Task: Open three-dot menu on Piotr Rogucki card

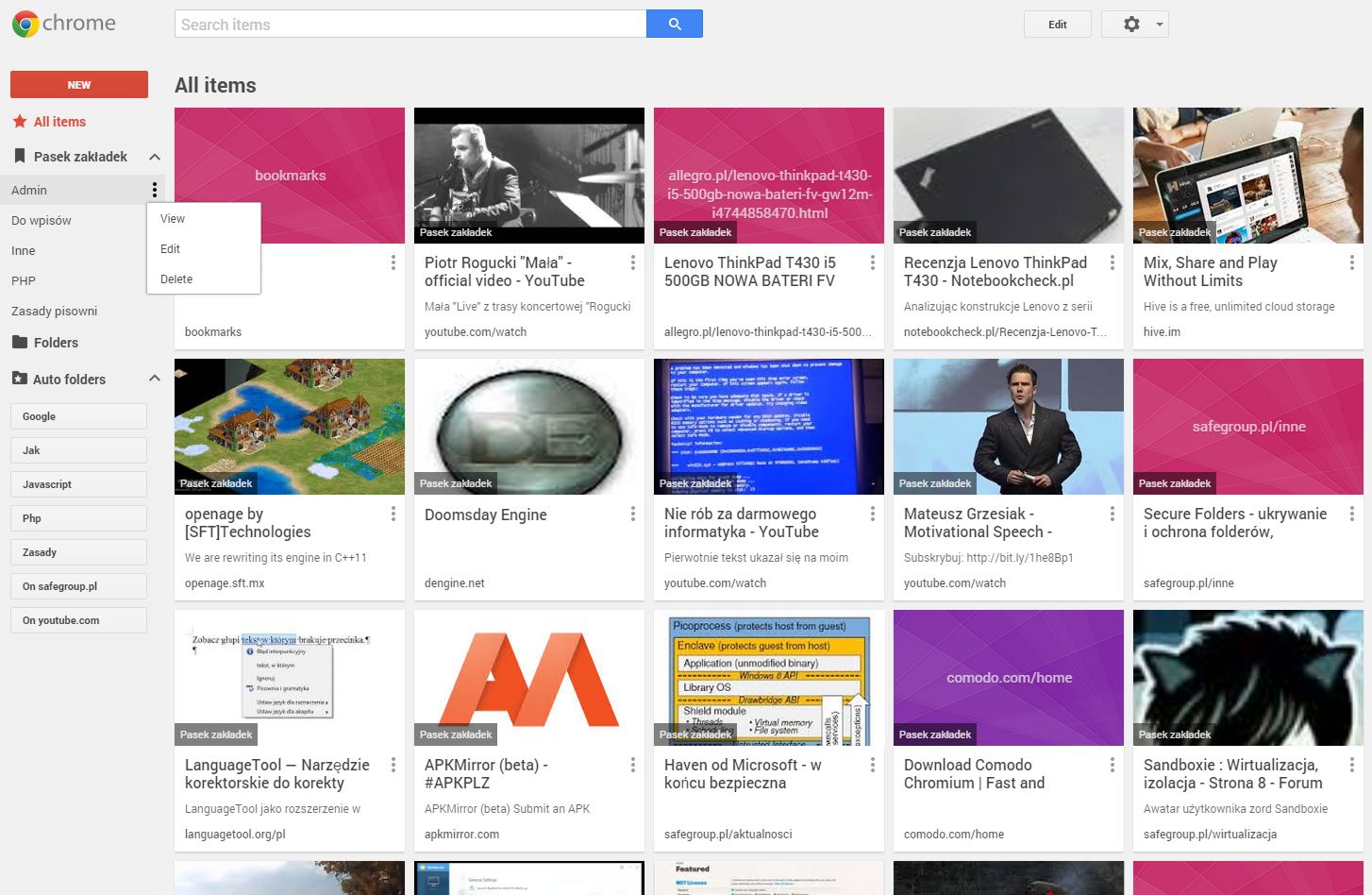Action: click(x=633, y=262)
